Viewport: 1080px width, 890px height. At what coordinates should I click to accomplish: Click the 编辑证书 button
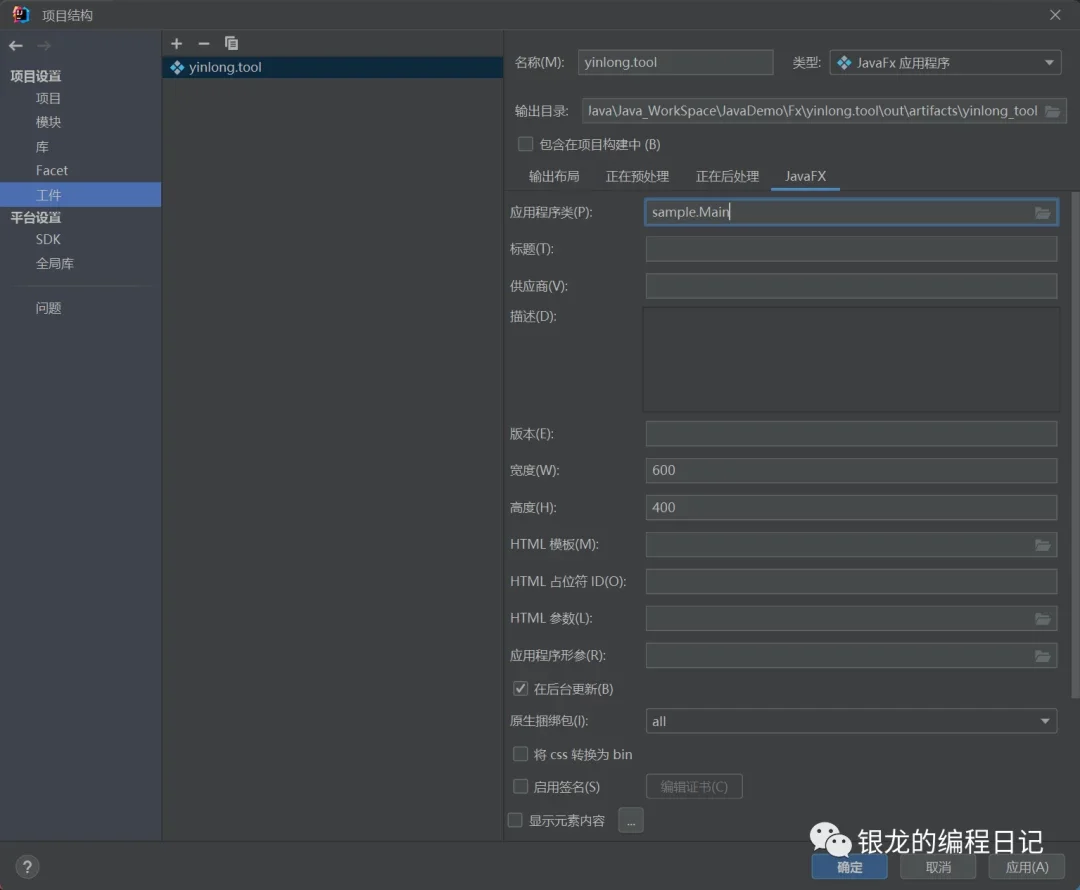[695, 786]
